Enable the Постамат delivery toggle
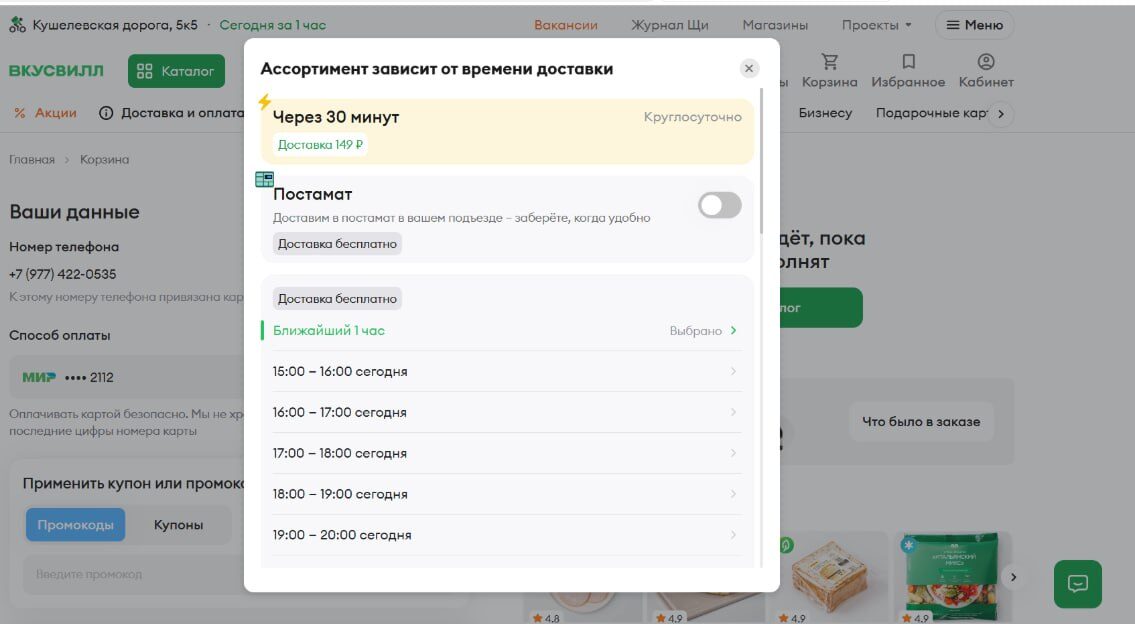This screenshot has width=1135, height=624. [x=719, y=205]
